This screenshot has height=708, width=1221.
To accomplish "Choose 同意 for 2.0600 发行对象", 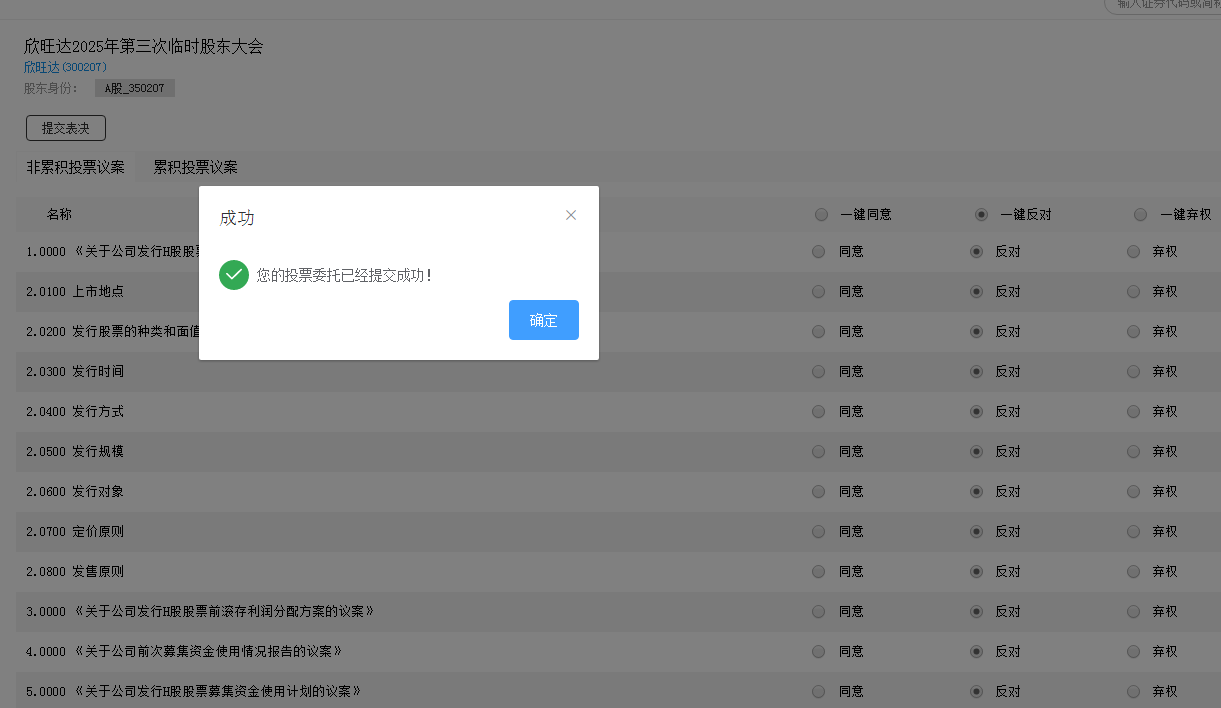I will click(x=819, y=491).
